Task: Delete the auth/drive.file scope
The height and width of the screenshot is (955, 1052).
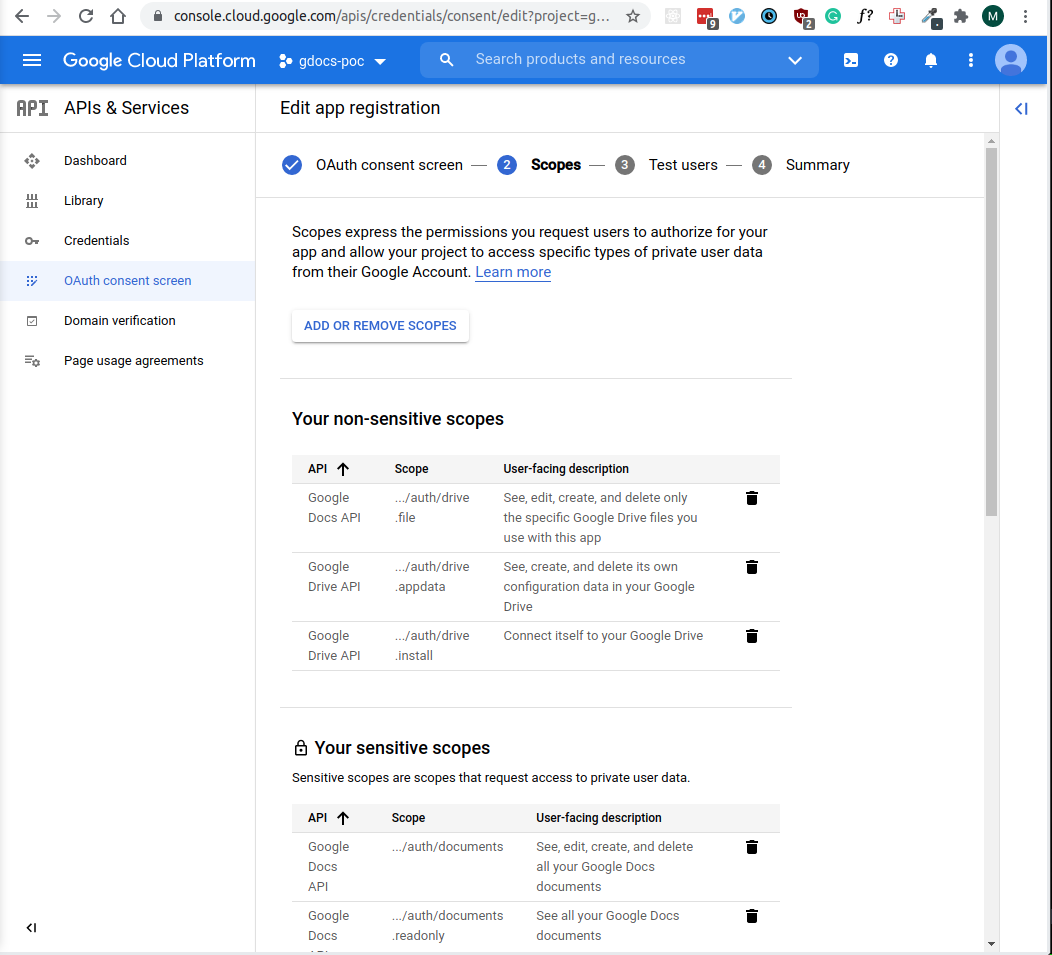Action: [x=751, y=498]
